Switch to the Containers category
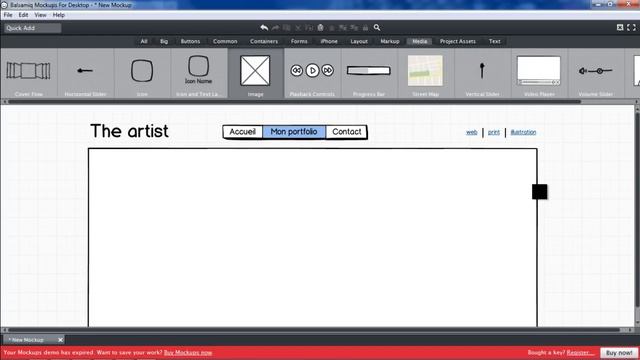This screenshot has height=360, width=640. coord(264,41)
